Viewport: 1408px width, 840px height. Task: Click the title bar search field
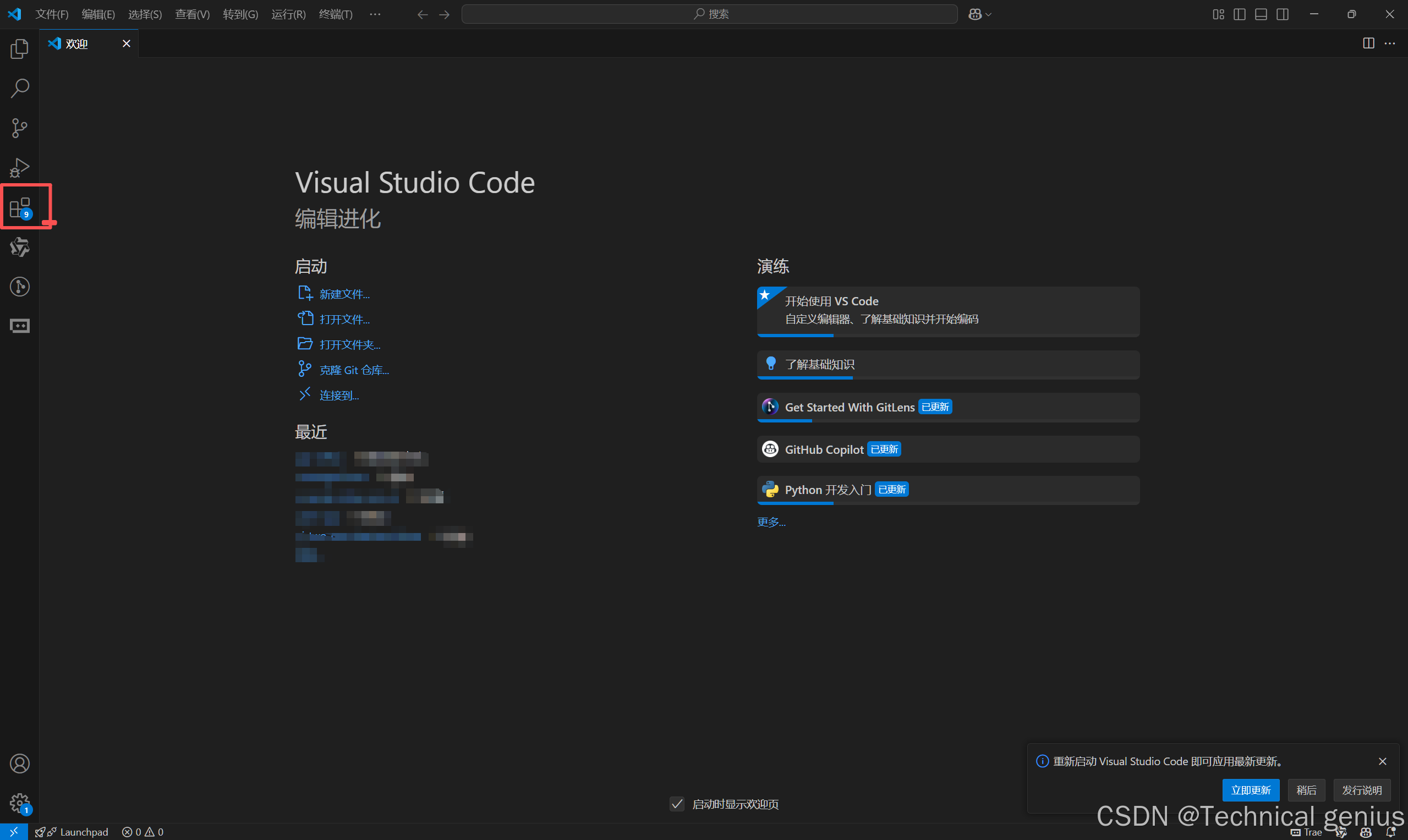(709, 14)
